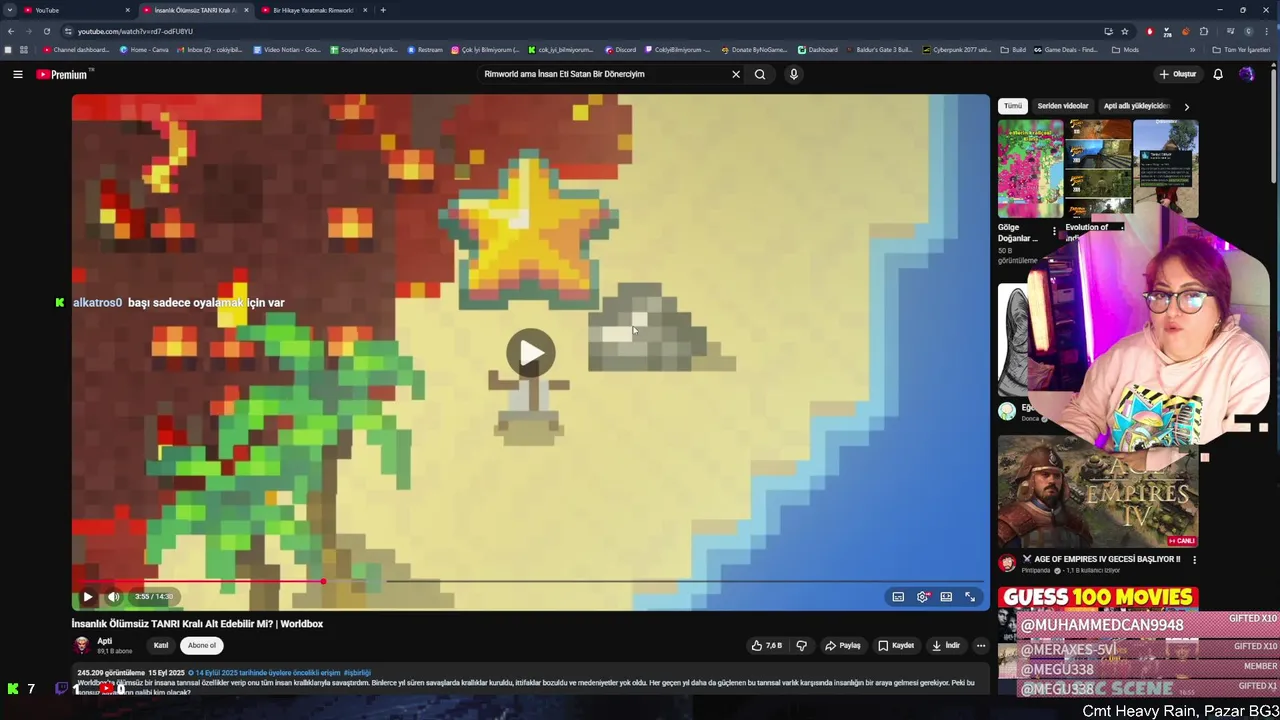The height and width of the screenshot is (720, 1280).
Task: Open a new browser tab
Action: point(383,10)
